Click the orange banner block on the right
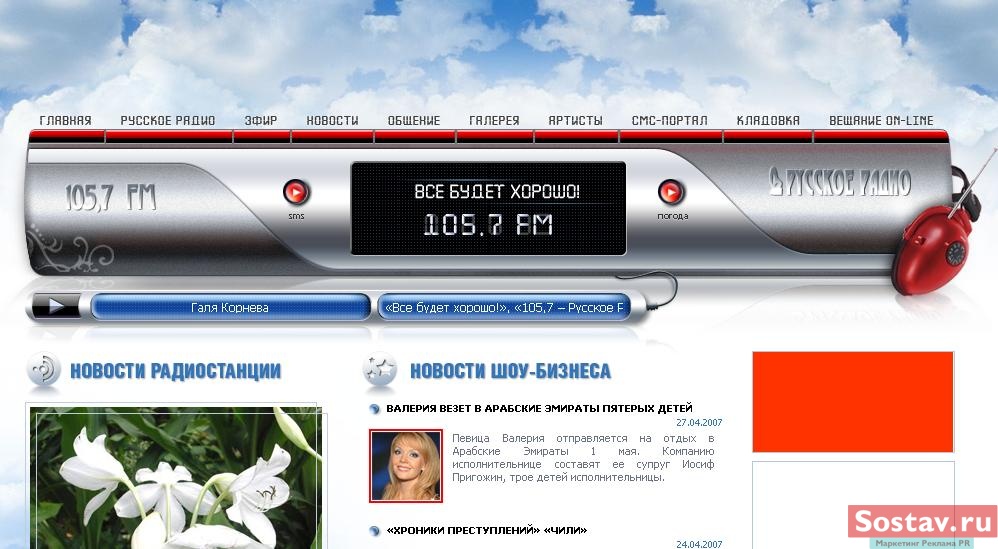 853,402
